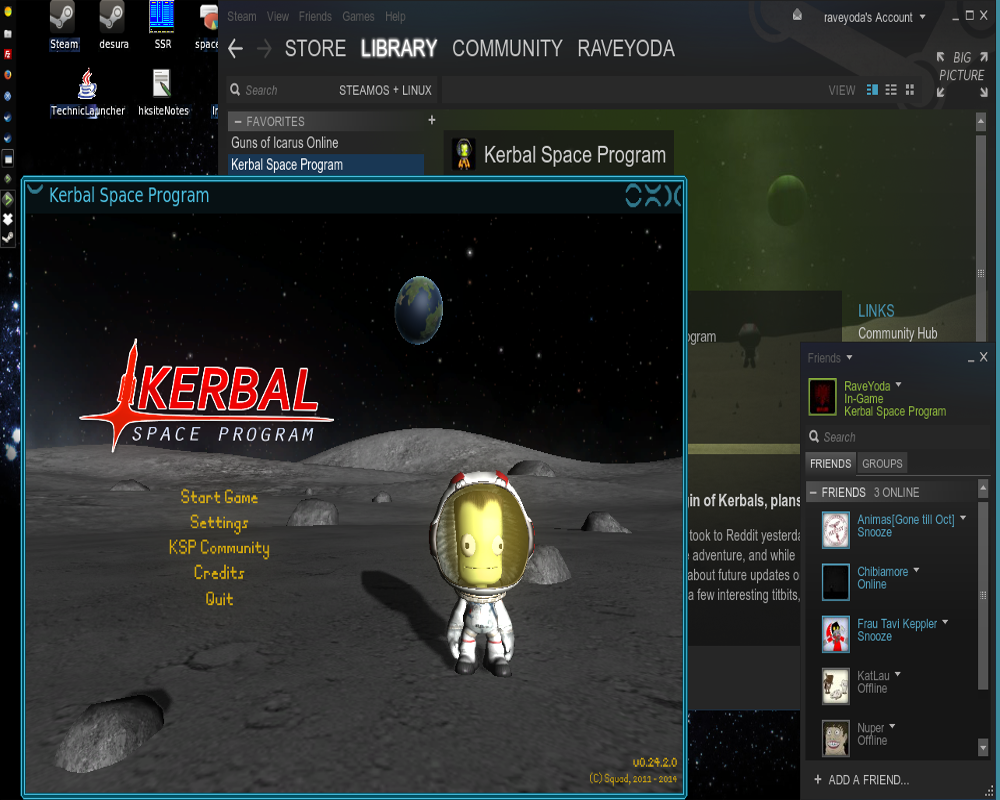Click the Kerbal Space Program game icon in library
Screen dimensions: 1000x800
[x=464, y=154]
